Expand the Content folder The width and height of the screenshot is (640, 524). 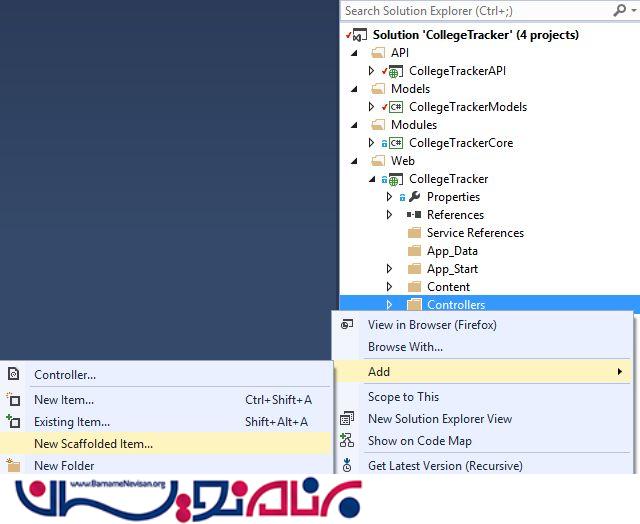coord(389,287)
